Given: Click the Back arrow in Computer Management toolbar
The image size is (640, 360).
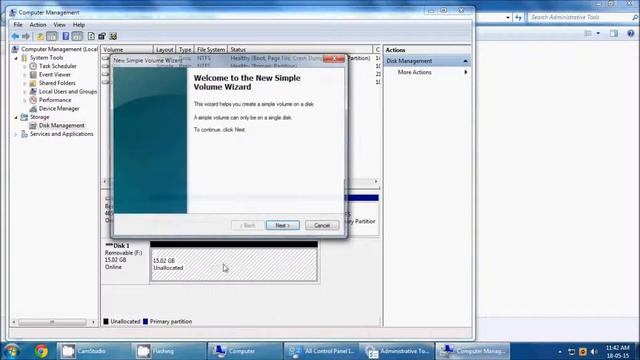Looking at the screenshot, I should [15, 36].
